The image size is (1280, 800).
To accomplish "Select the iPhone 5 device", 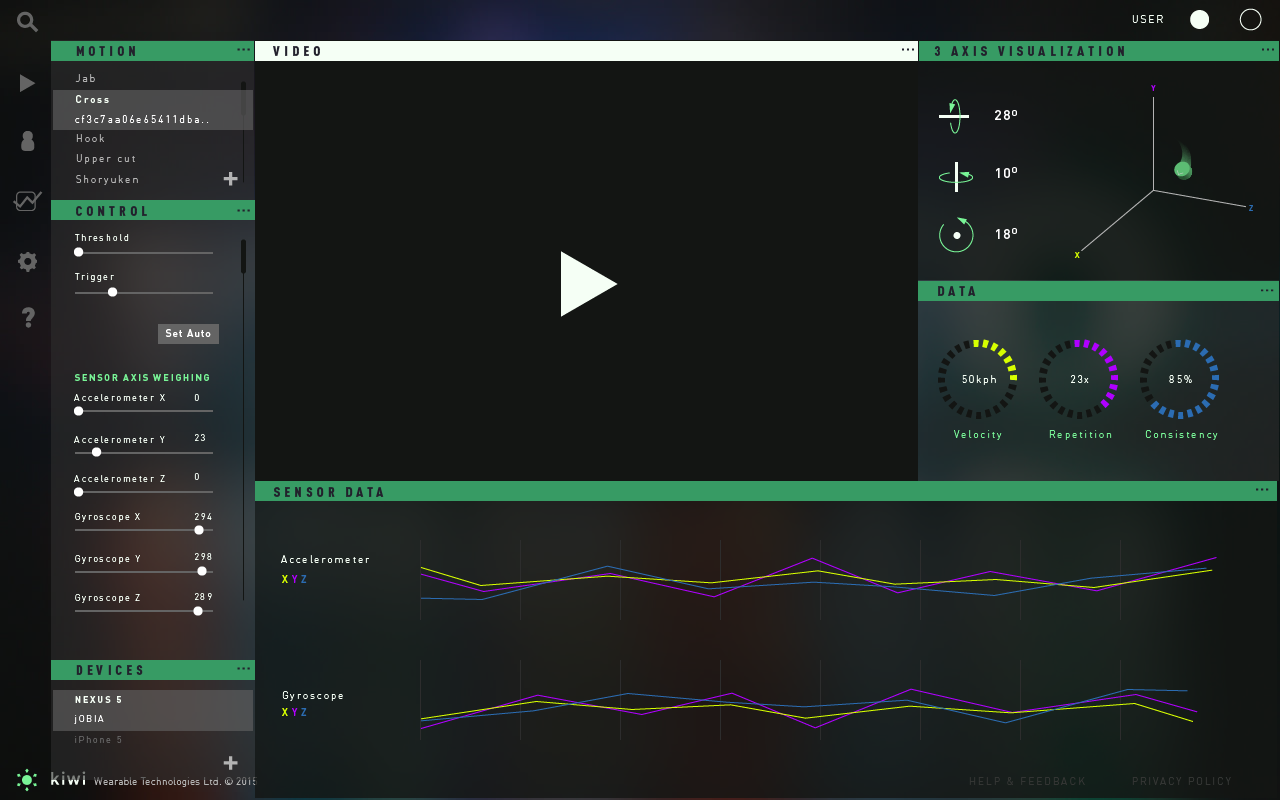I will [99, 740].
